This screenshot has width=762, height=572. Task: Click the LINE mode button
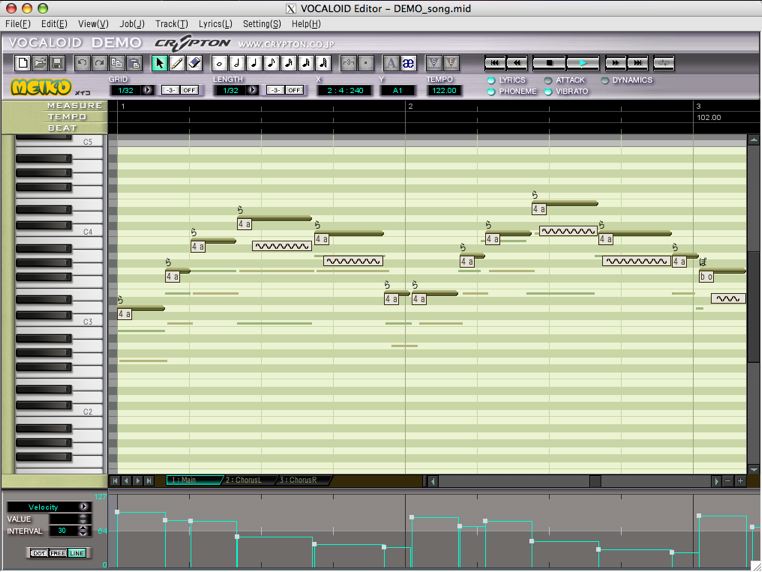(76, 553)
